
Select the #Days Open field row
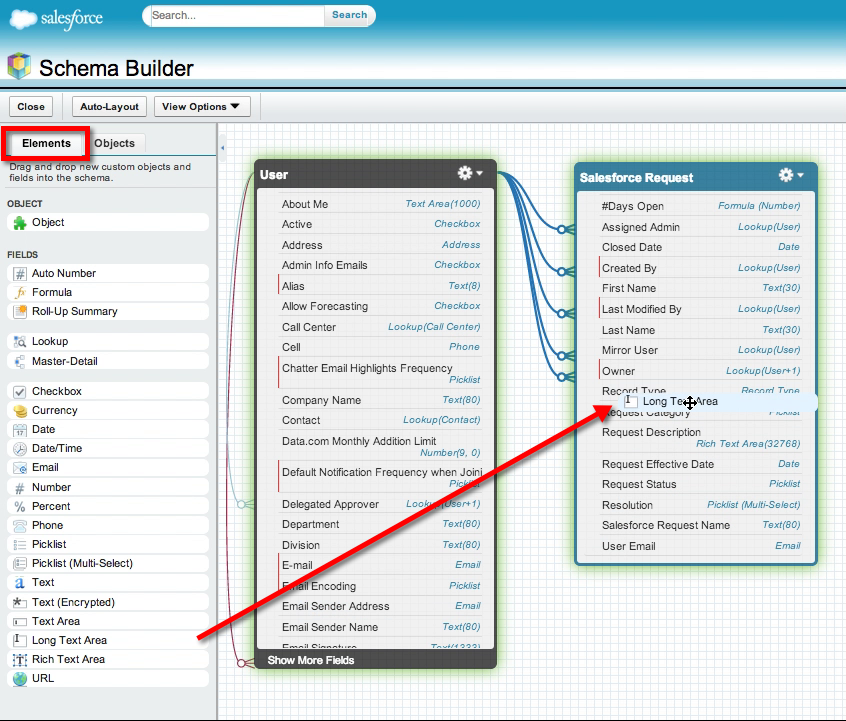(700, 206)
